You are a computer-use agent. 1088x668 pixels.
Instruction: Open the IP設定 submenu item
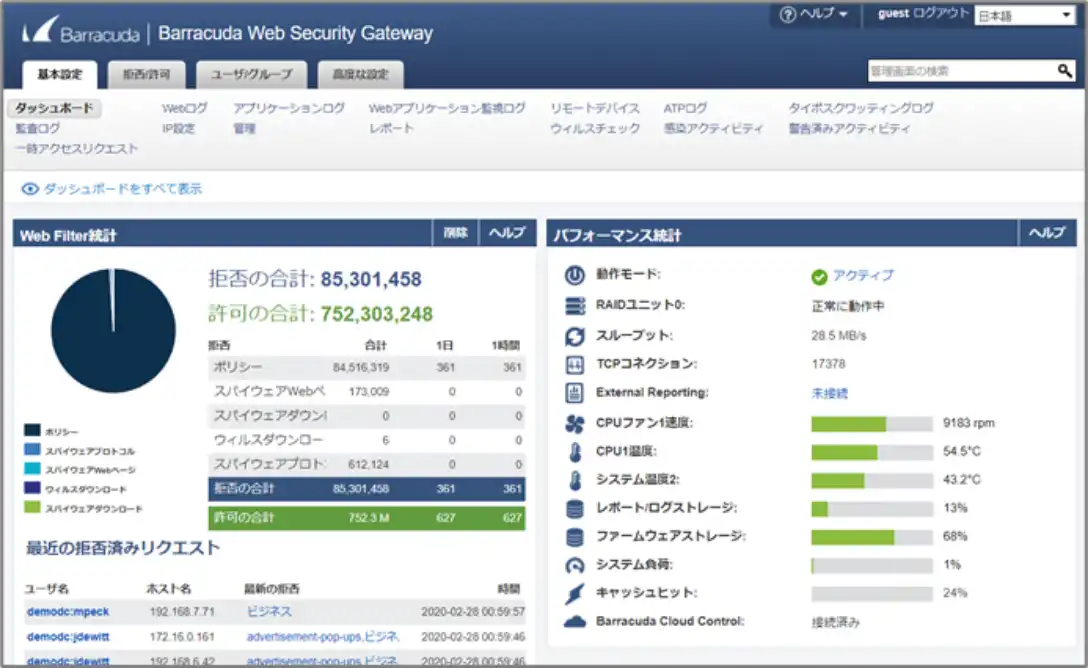[x=178, y=128]
